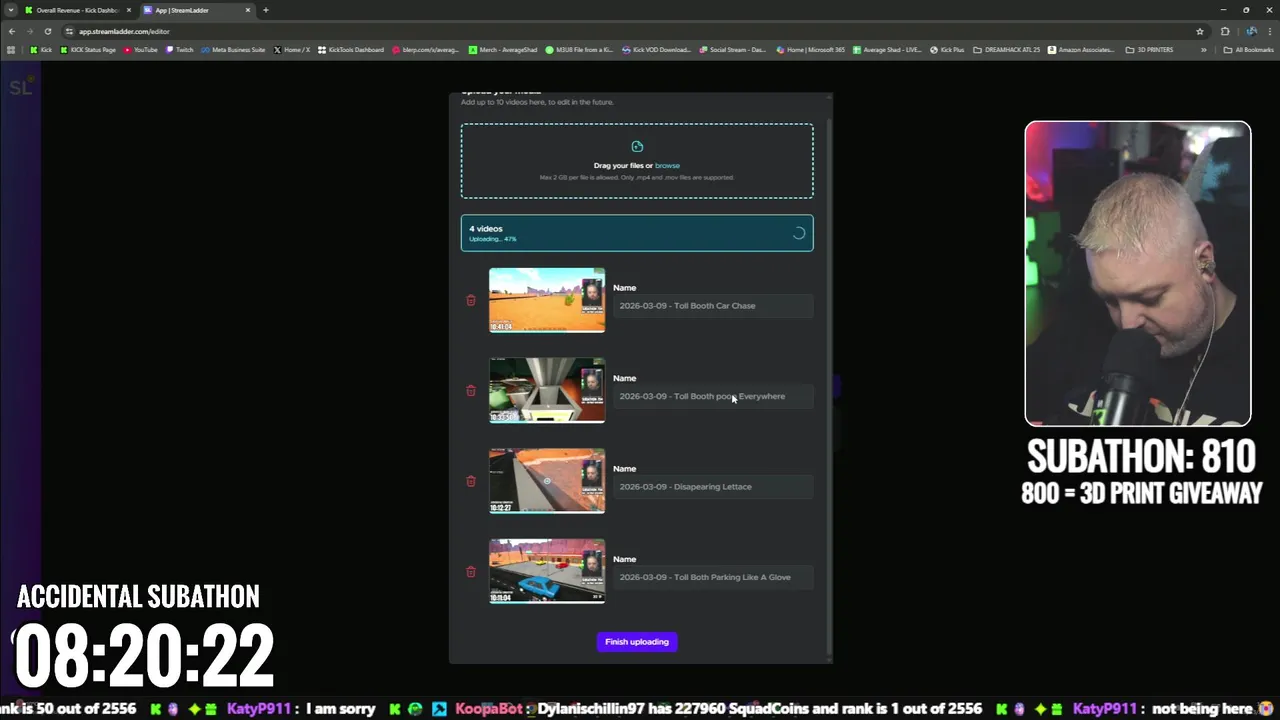Select the App | StreamLadder tab
This screenshot has width=1280, height=720.
click(x=195, y=10)
